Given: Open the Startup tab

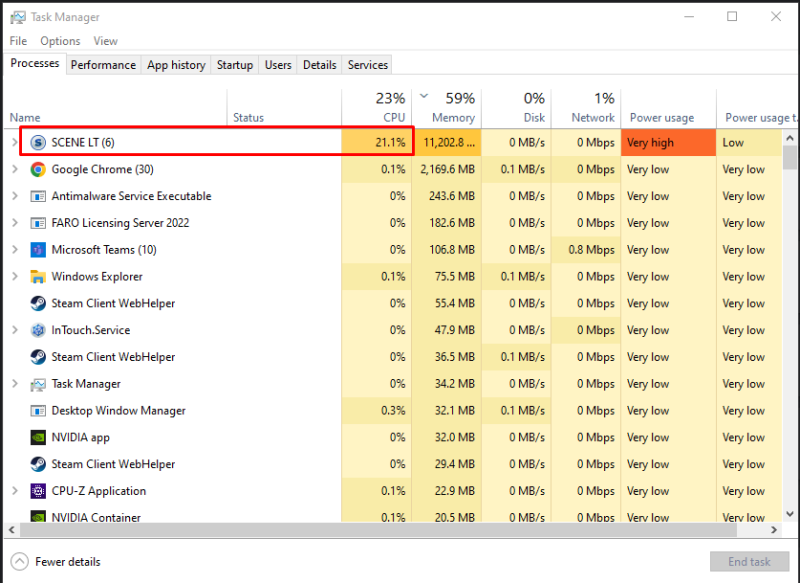Looking at the screenshot, I should tap(235, 65).
